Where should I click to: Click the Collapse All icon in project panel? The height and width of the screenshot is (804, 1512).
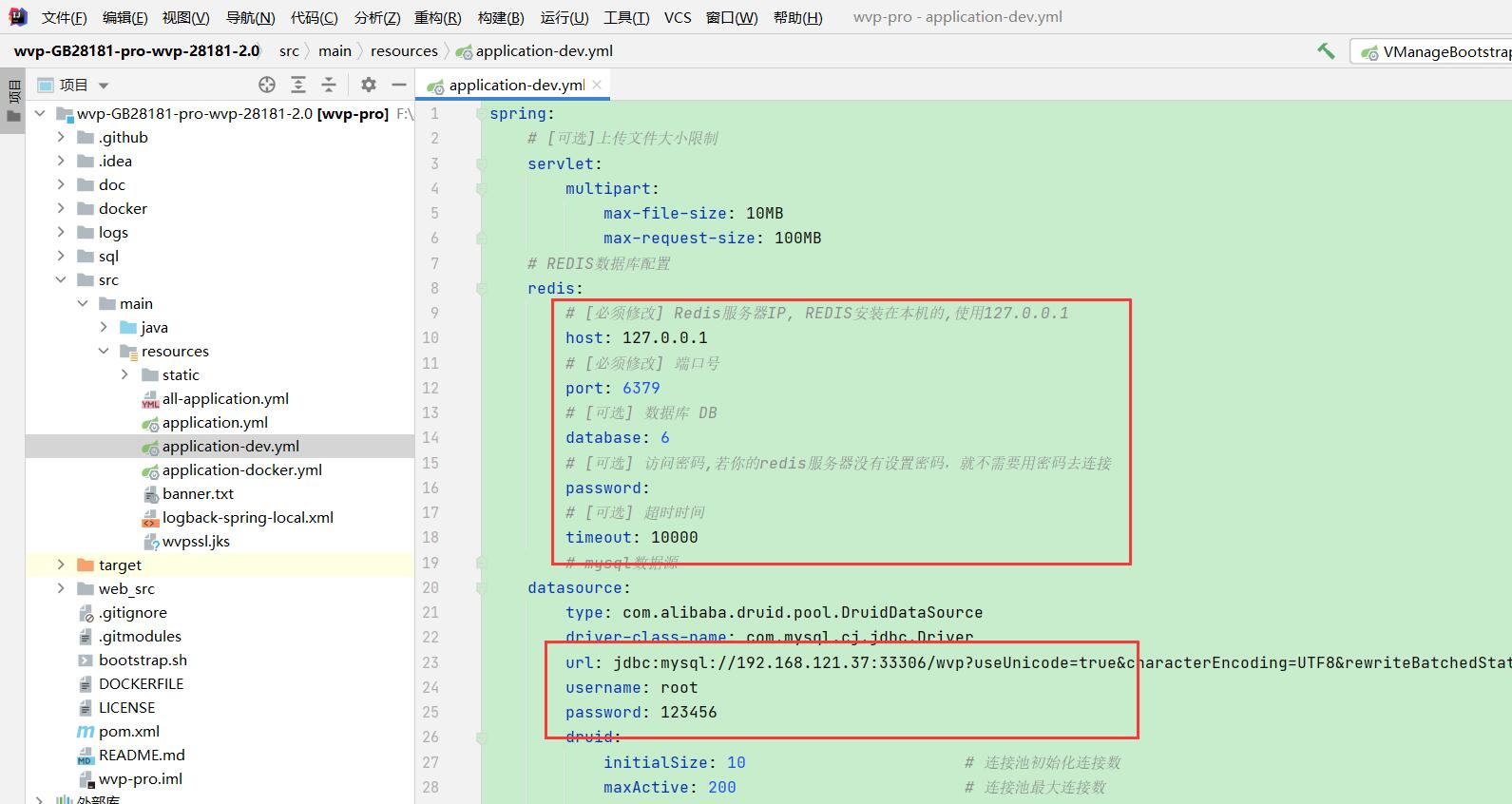coord(329,86)
